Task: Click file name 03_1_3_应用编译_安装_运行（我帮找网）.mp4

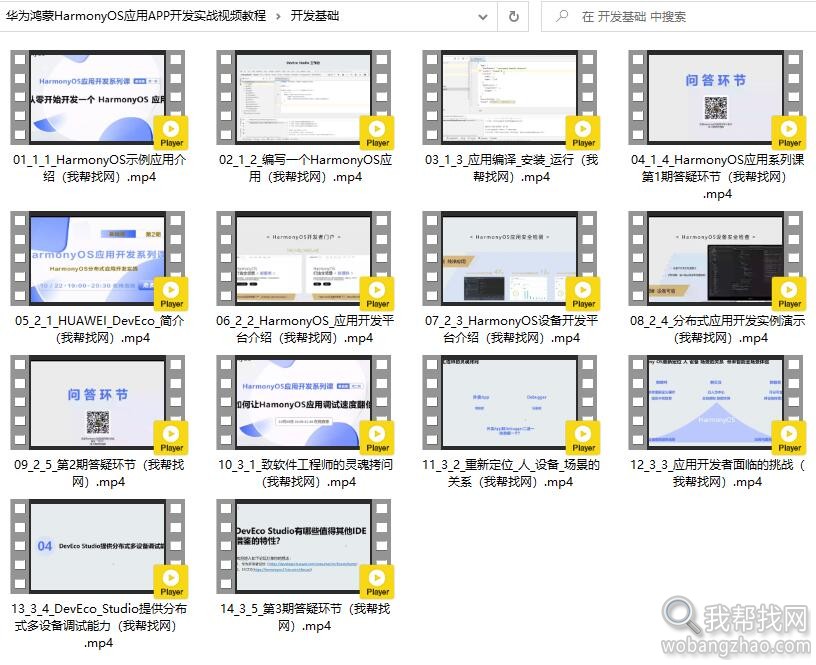Action: coord(511,168)
